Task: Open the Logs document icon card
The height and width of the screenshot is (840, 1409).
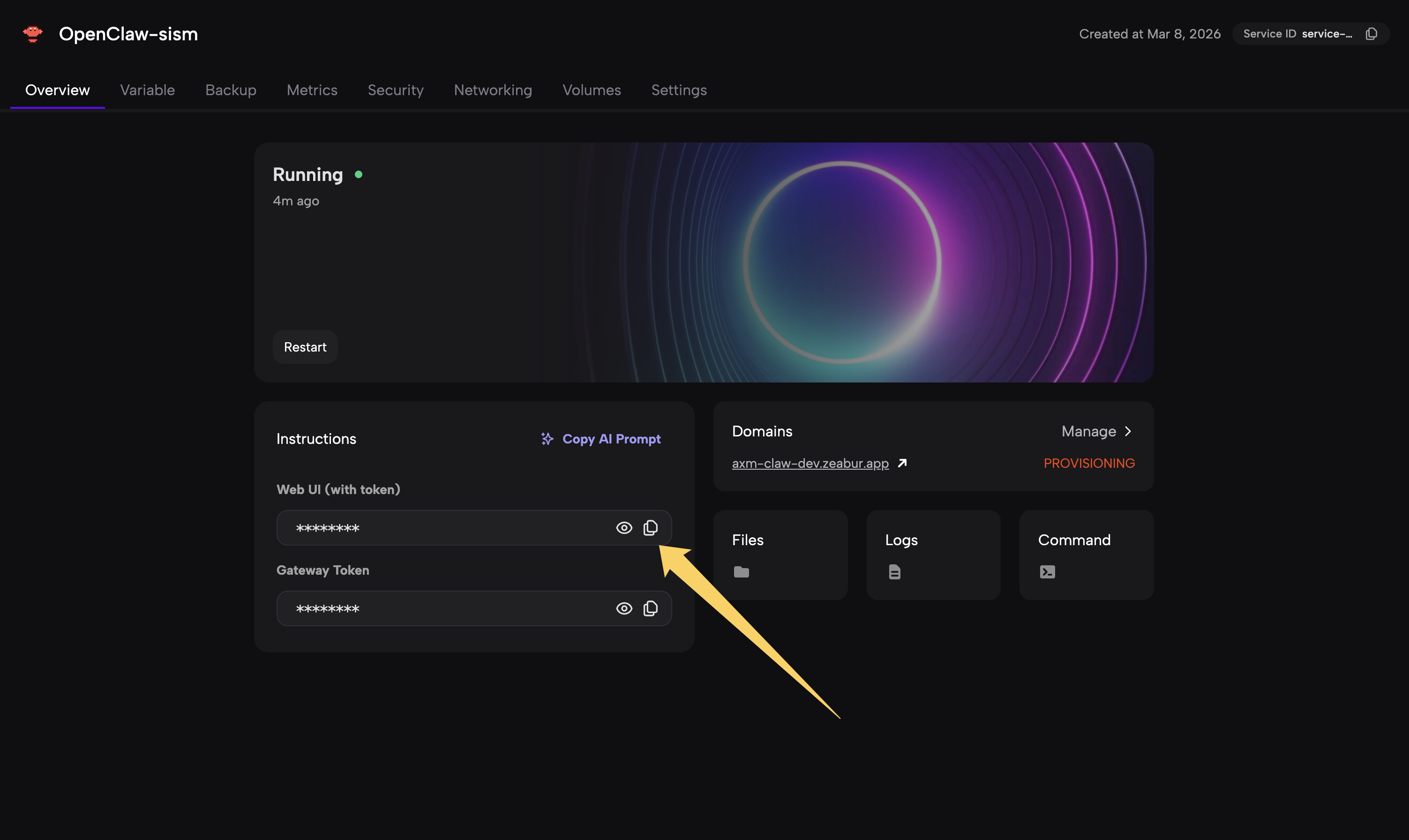Action: pos(894,572)
